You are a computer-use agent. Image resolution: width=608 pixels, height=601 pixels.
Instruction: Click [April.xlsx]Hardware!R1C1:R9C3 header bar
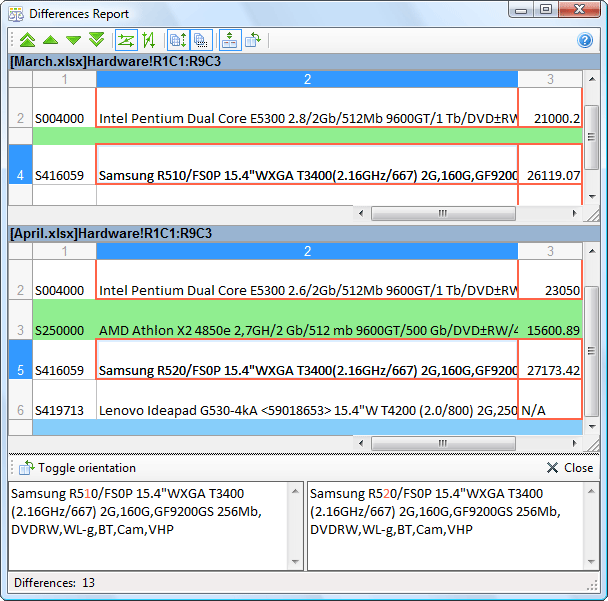(x=304, y=233)
